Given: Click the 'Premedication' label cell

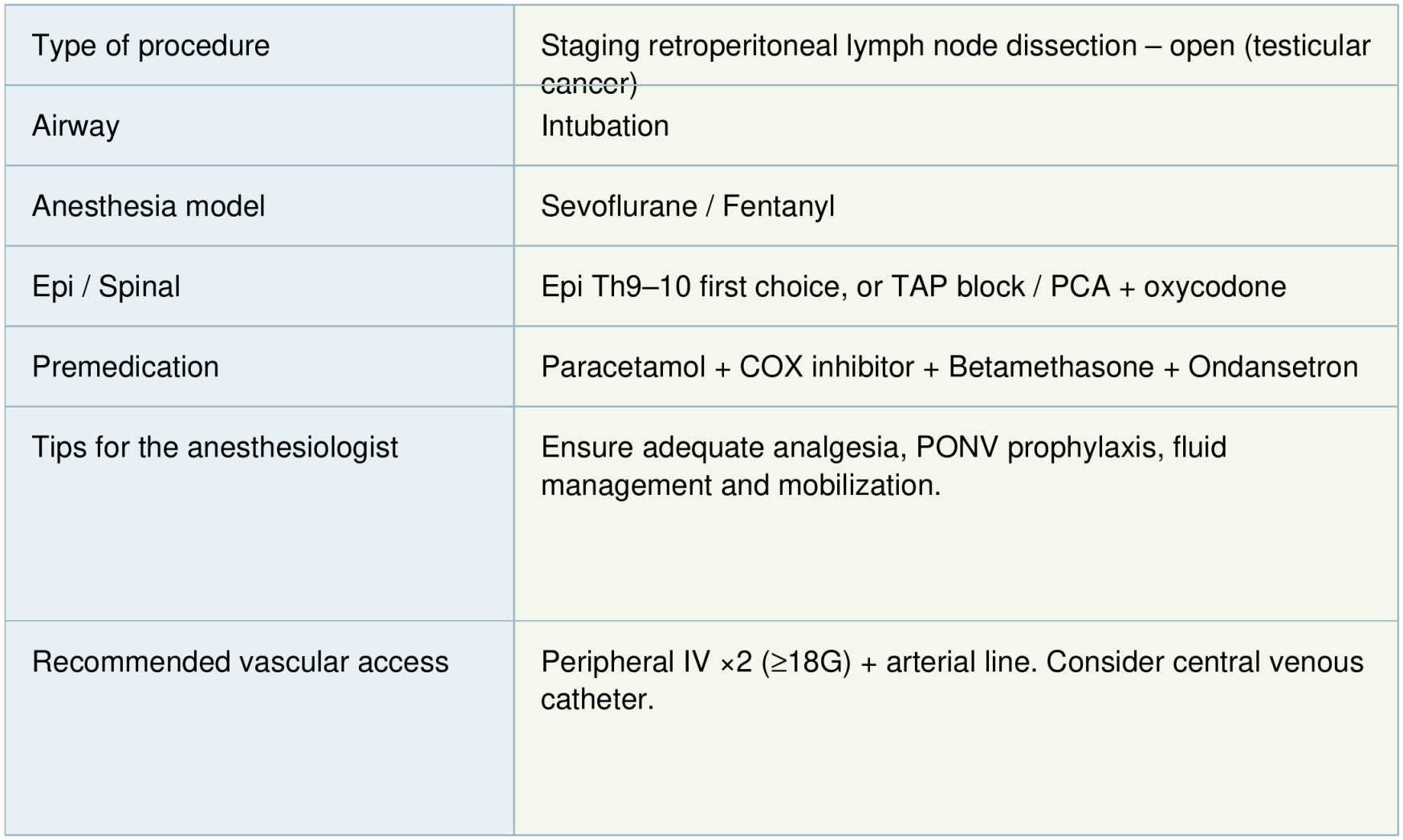Looking at the screenshot, I should [125, 367].
